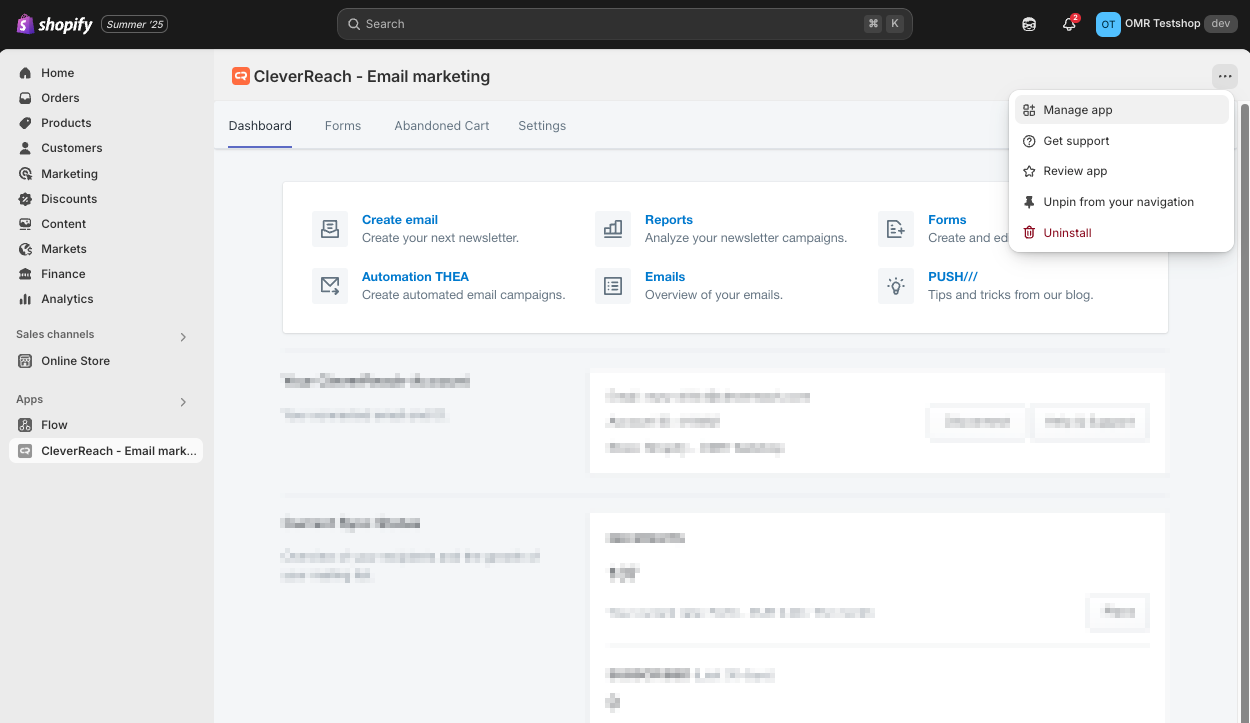1250x723 pixels.
Task: Select Unpin from your navigation
Action: (x=1121, y=202)
